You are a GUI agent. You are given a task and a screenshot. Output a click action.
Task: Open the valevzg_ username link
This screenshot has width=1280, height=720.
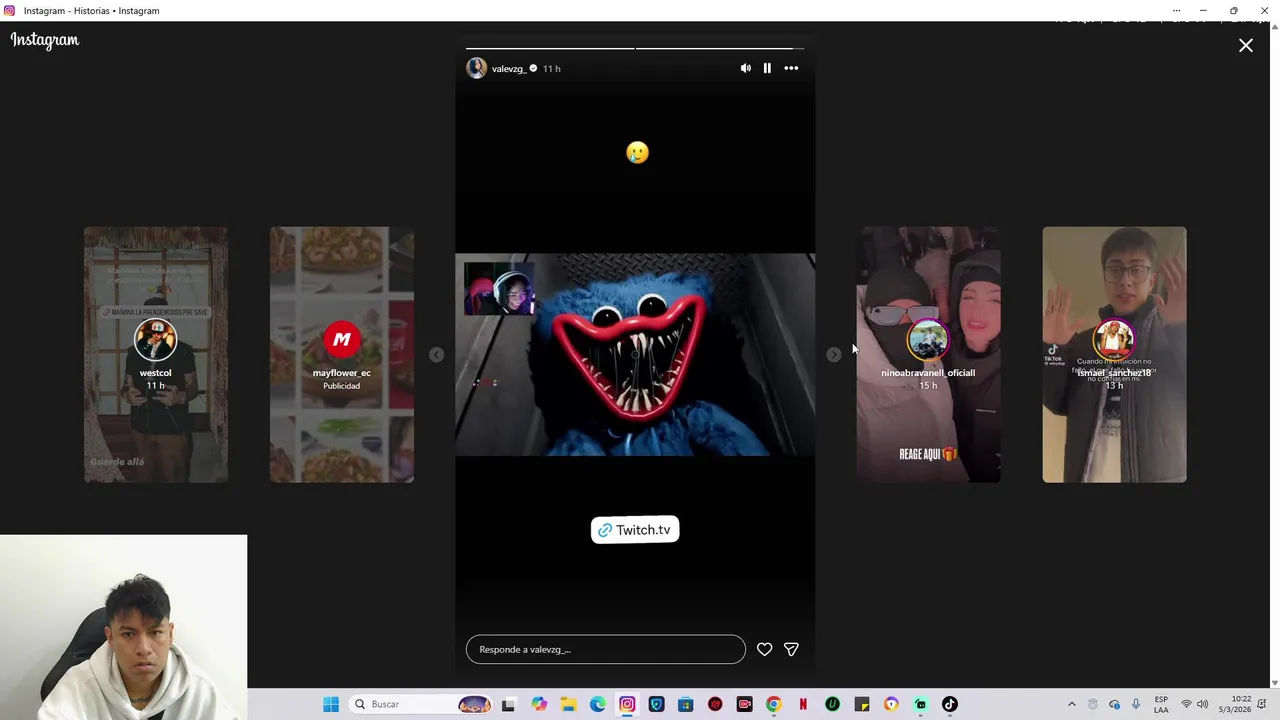[509, 69]
